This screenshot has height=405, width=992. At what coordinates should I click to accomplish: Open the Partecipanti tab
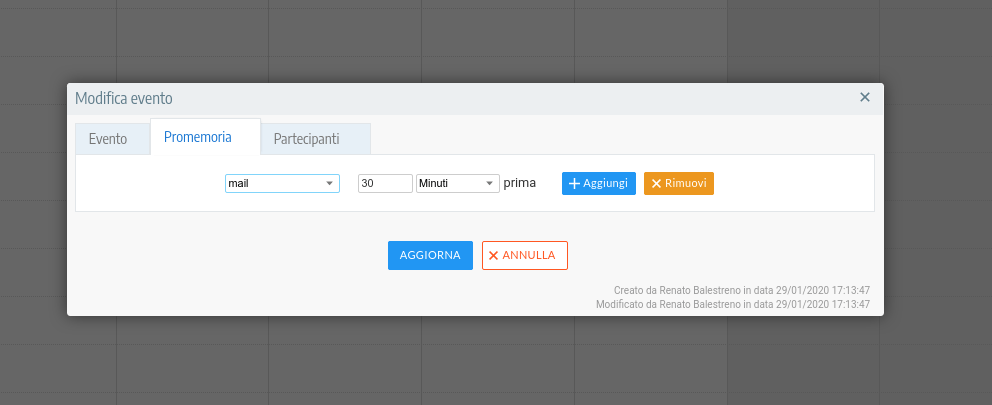click(306, 139)
